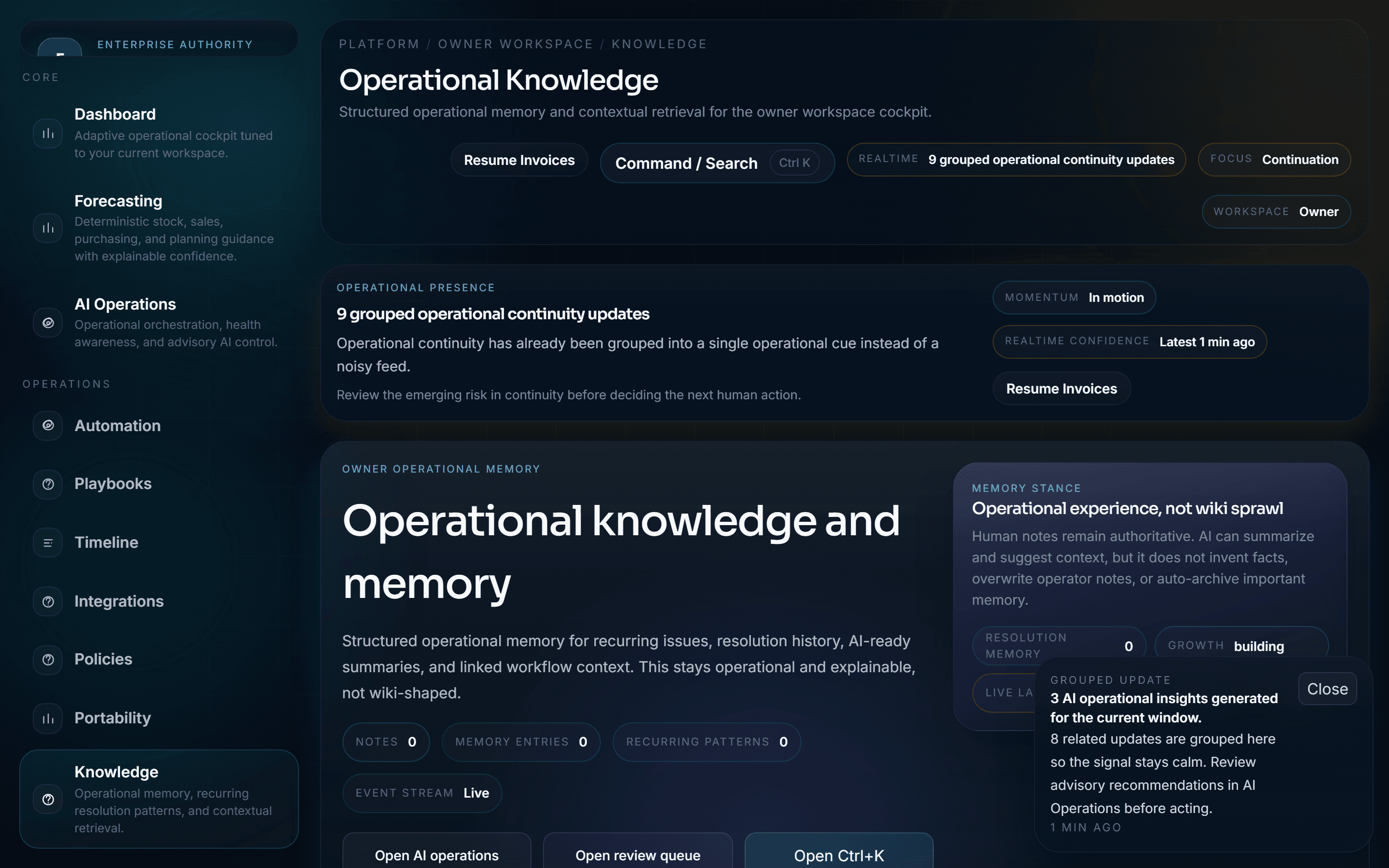The height and width of the screenshot is (868, 1389).
Task: Click the Recurring Patterns 0 pill
Action: [x=707, y=742]
